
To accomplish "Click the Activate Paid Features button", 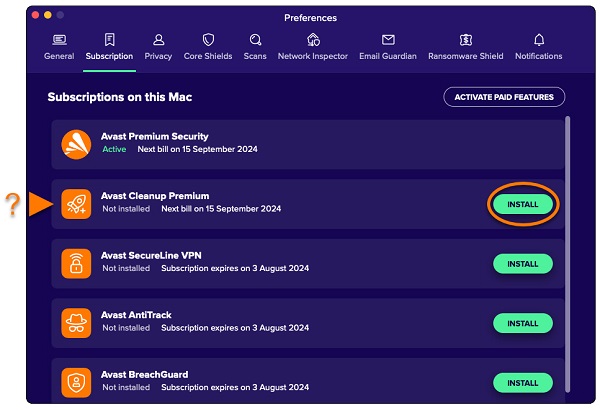I will coord(504,97).
